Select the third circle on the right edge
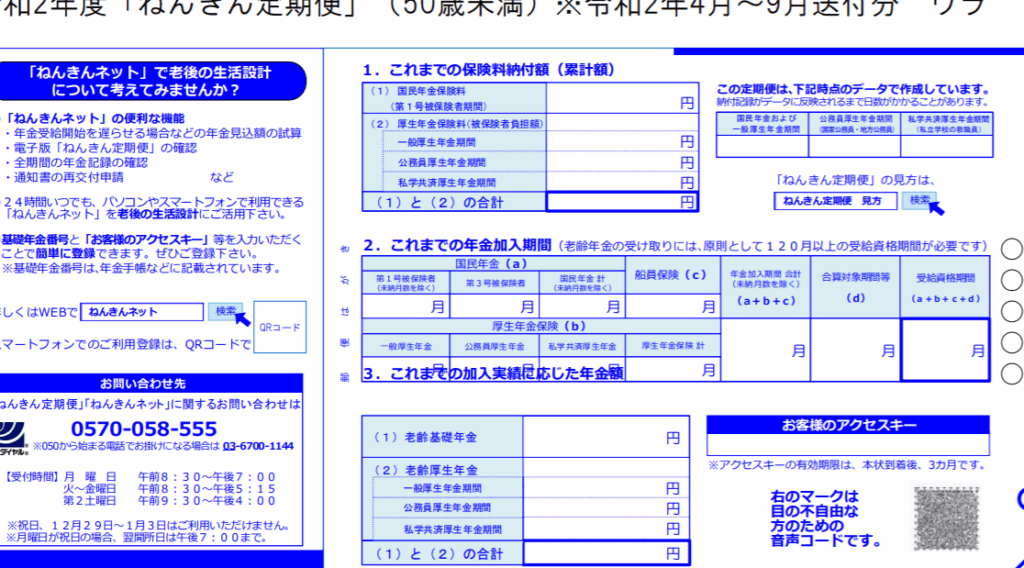Image resolution: width=1024 pixels, height=568 pixels. tap(1011, 311)
